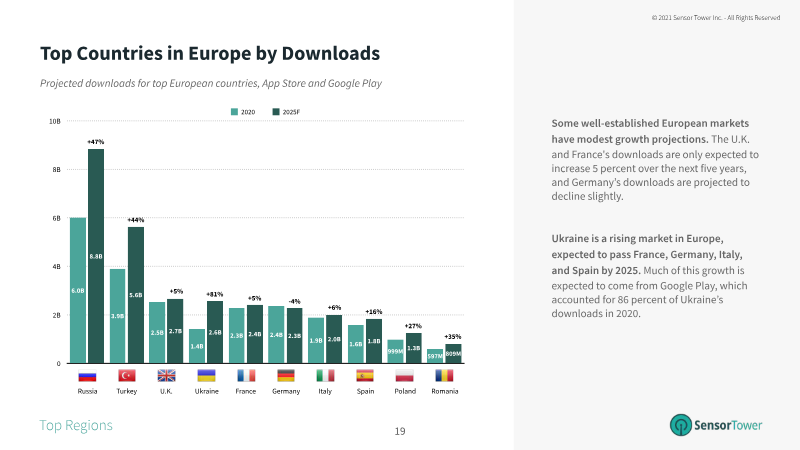Click the Italy flag icon
Viewport: 800px width, 450px height.
point(325,376)
